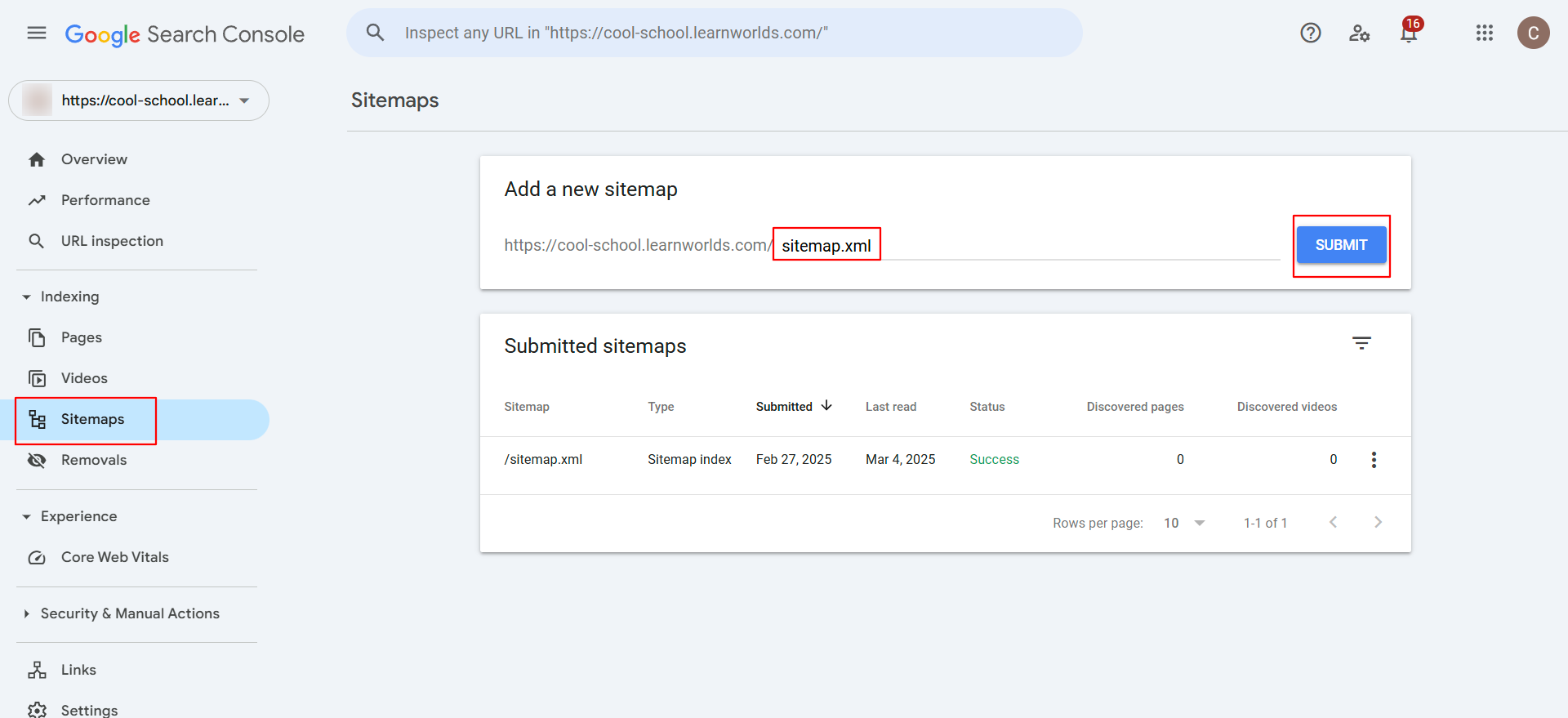Click the Status column header
Viewport: 1568px width, 718px height.
tap(987, 406)
